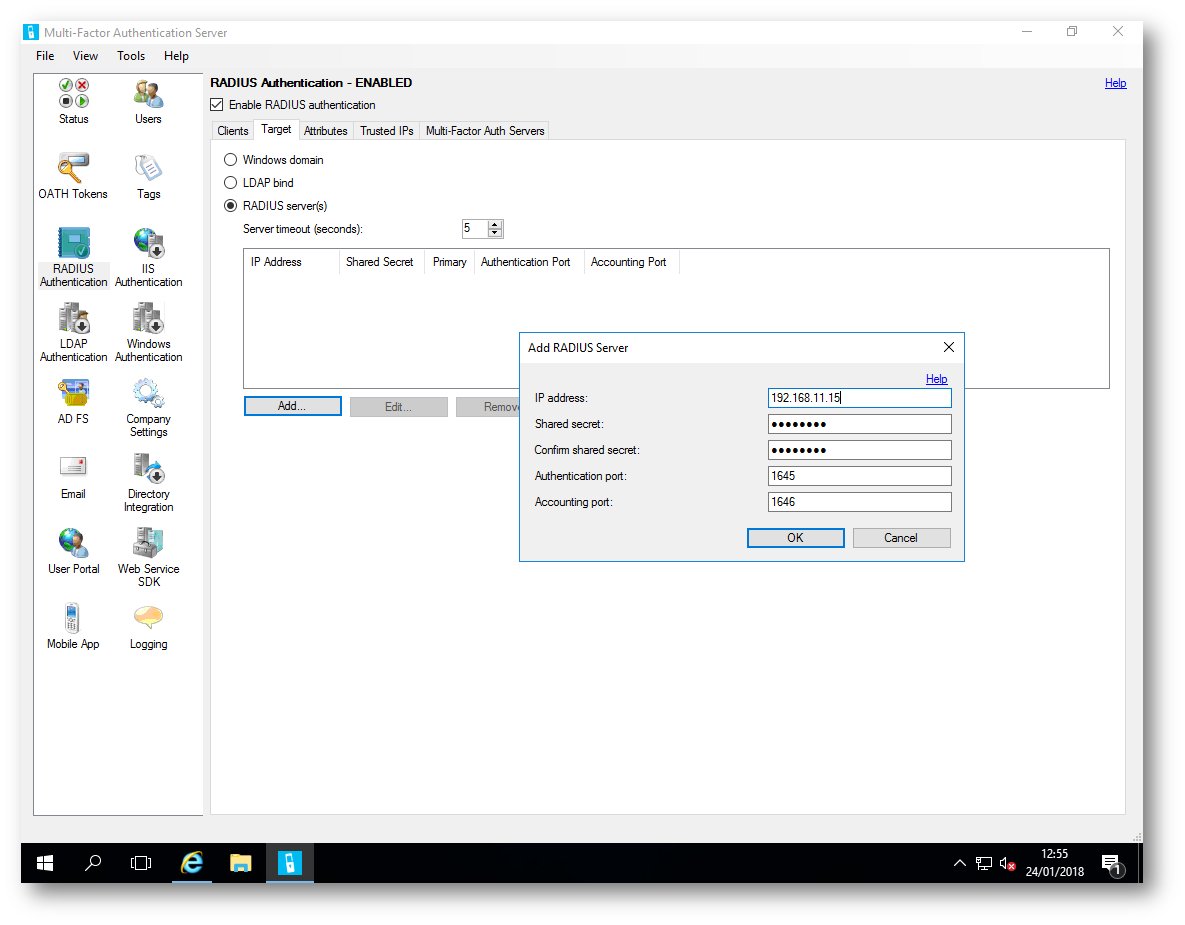Switch to the Target tab
This screenshot has width=1185, height=925.
coord(276,129)
